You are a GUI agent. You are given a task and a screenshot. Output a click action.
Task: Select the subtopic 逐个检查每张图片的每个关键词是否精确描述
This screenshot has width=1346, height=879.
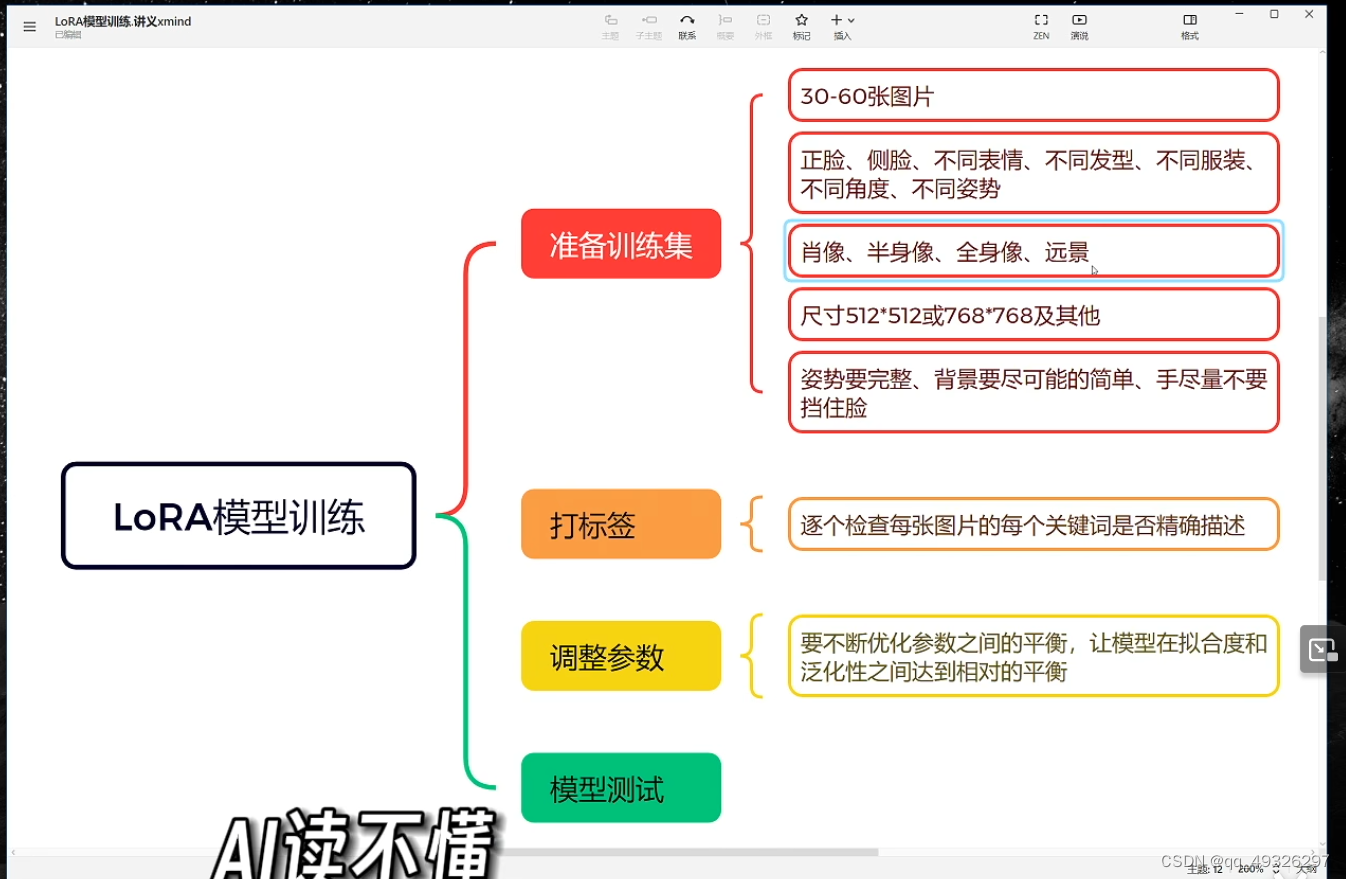1033,524
